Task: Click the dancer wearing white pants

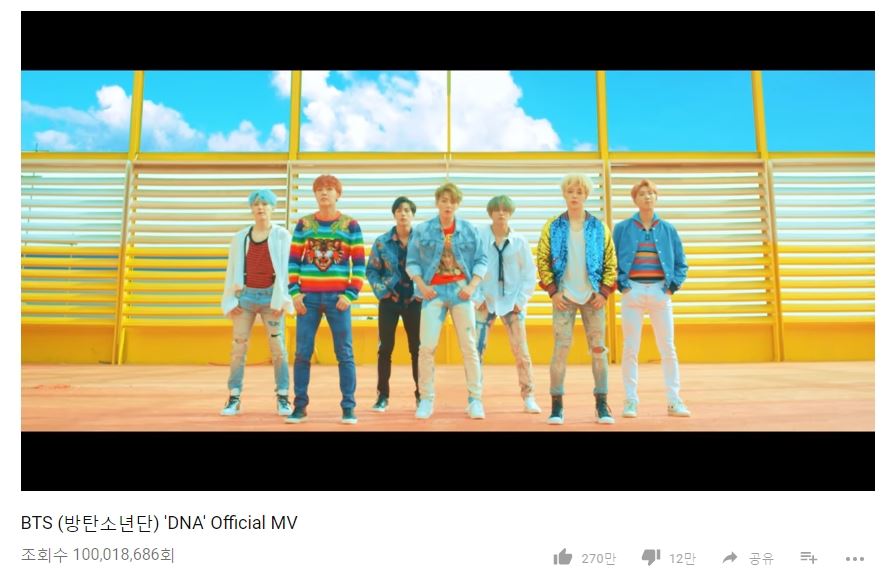Action: 650,298
